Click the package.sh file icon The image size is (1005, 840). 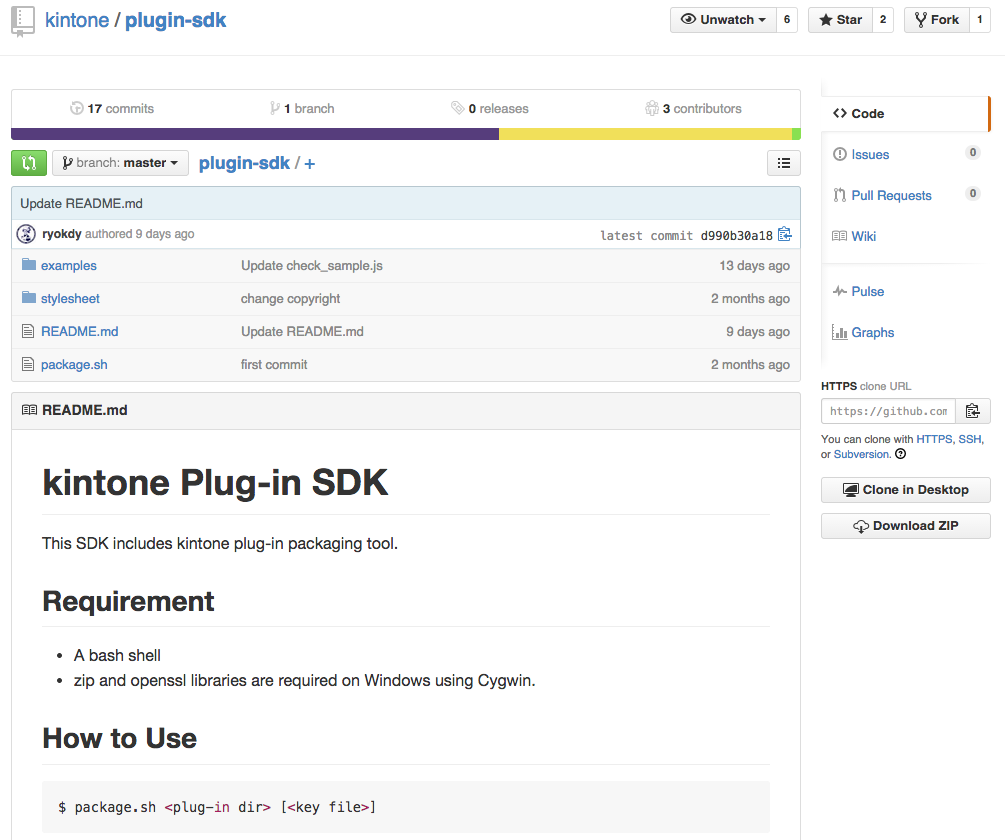coord(28,364)
